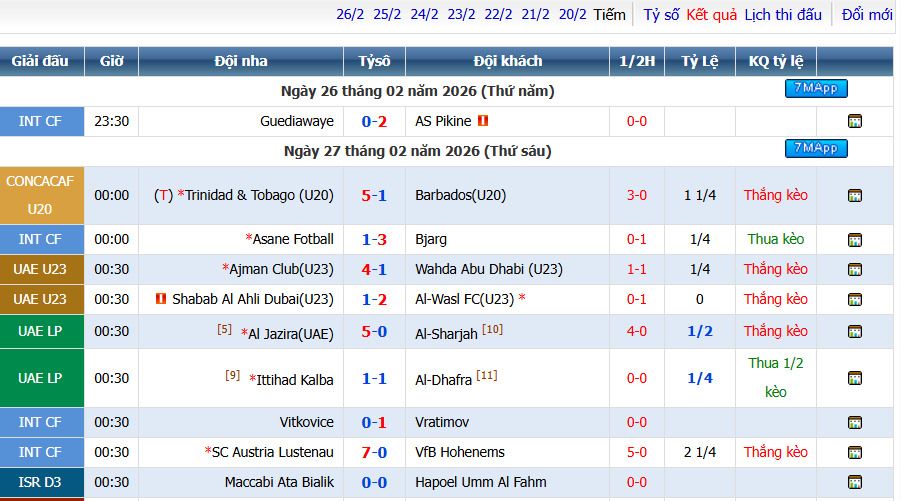This screenshot has width=901, height=501.
Task: Switch to the Lịch thi đấu tab
Action: 783,14
